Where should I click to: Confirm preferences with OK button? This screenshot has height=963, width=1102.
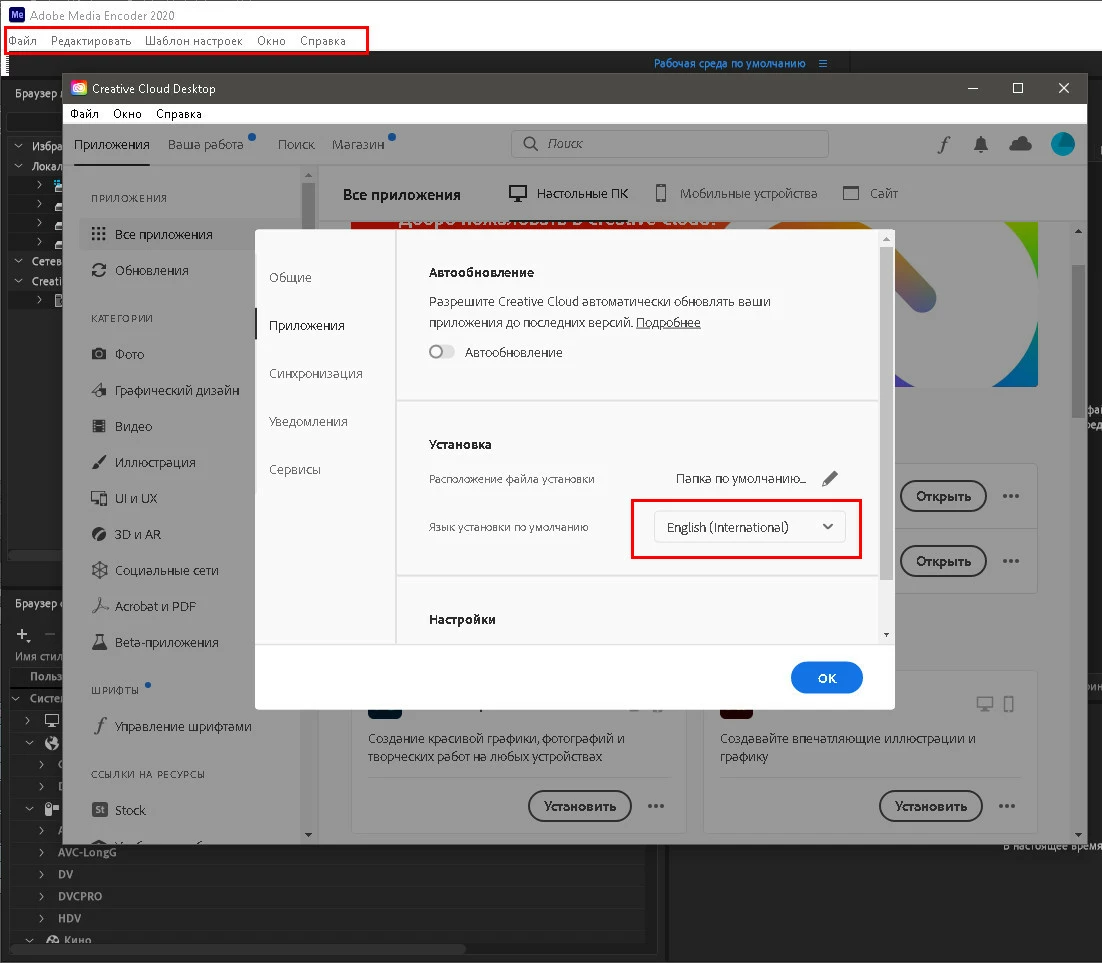click(x=826, y=678)
